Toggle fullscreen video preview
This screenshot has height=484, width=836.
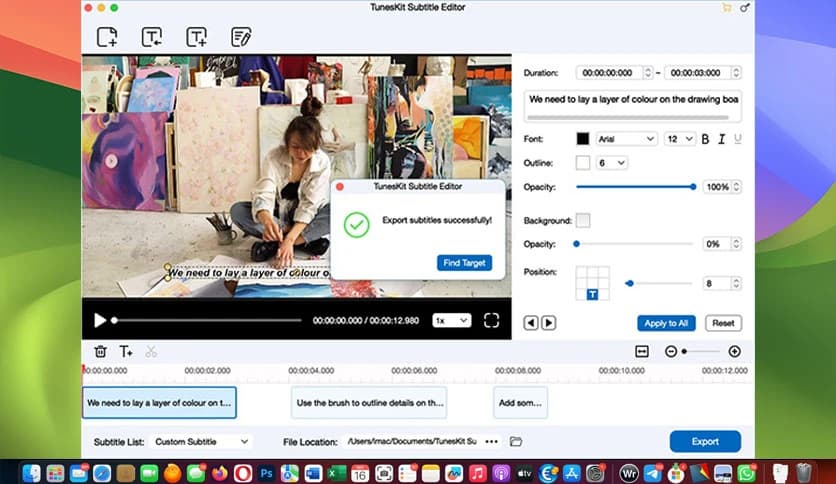[x=492, y=320]
